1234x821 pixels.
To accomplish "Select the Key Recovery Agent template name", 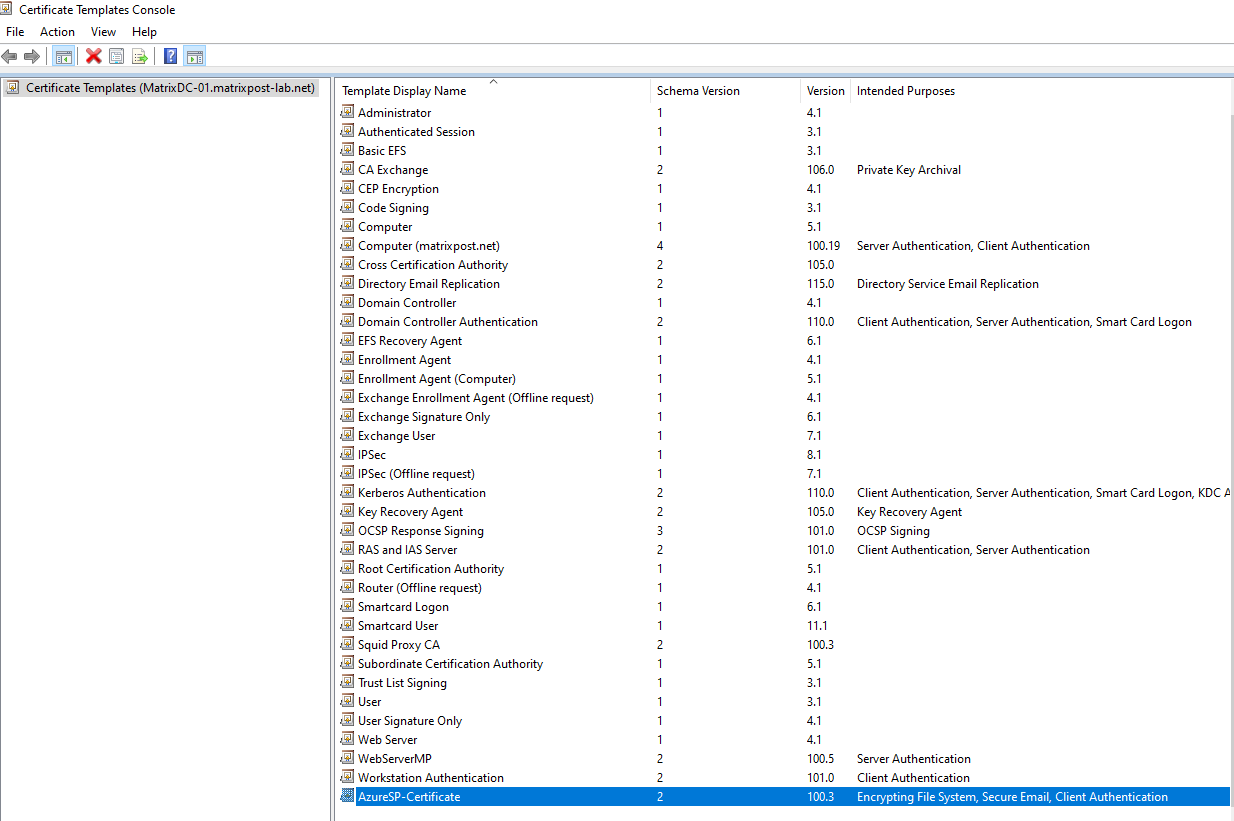I will tap(410, 512).
